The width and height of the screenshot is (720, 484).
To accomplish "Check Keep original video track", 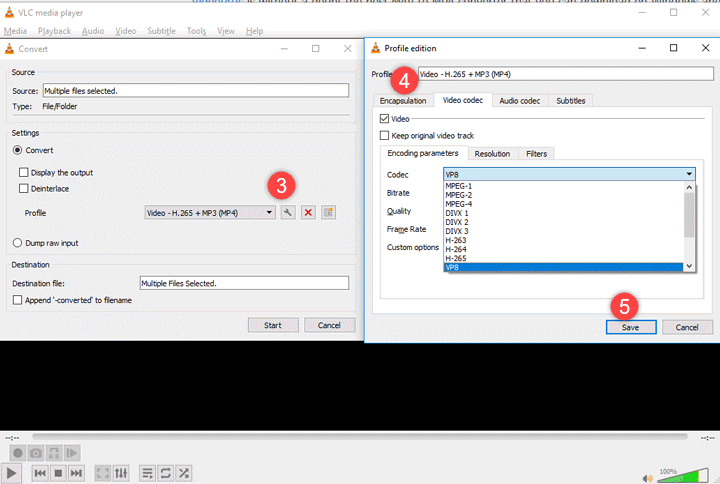I will 384,135.
